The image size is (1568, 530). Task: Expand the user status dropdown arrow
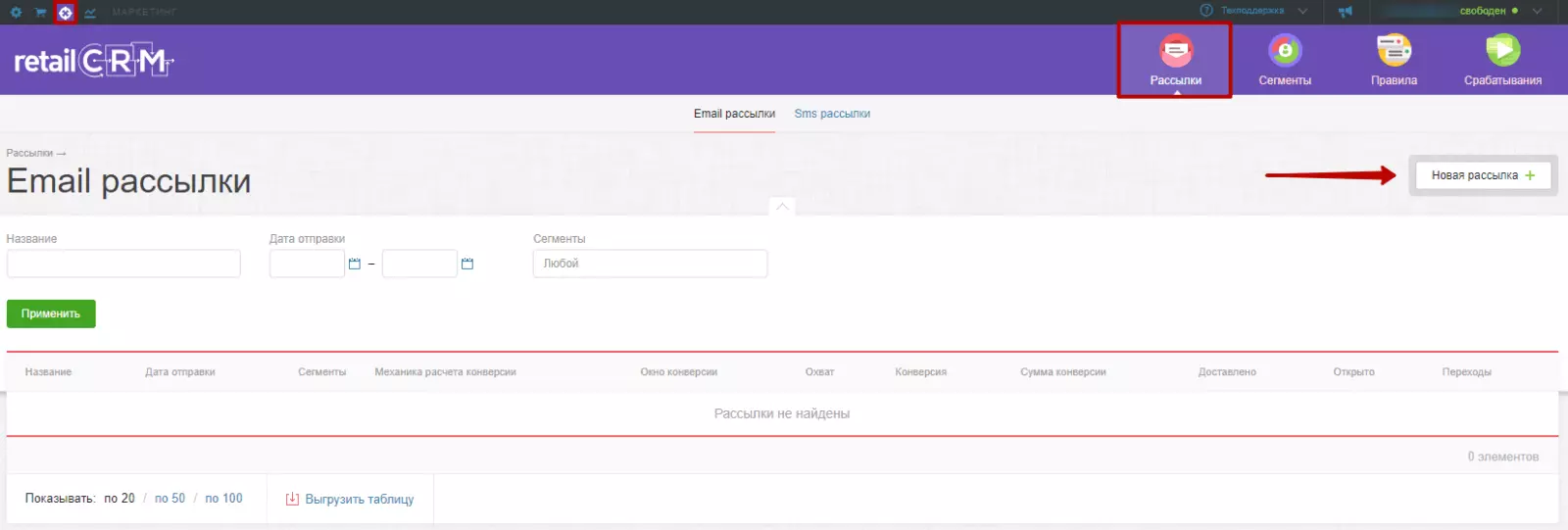pos(1537,11)
